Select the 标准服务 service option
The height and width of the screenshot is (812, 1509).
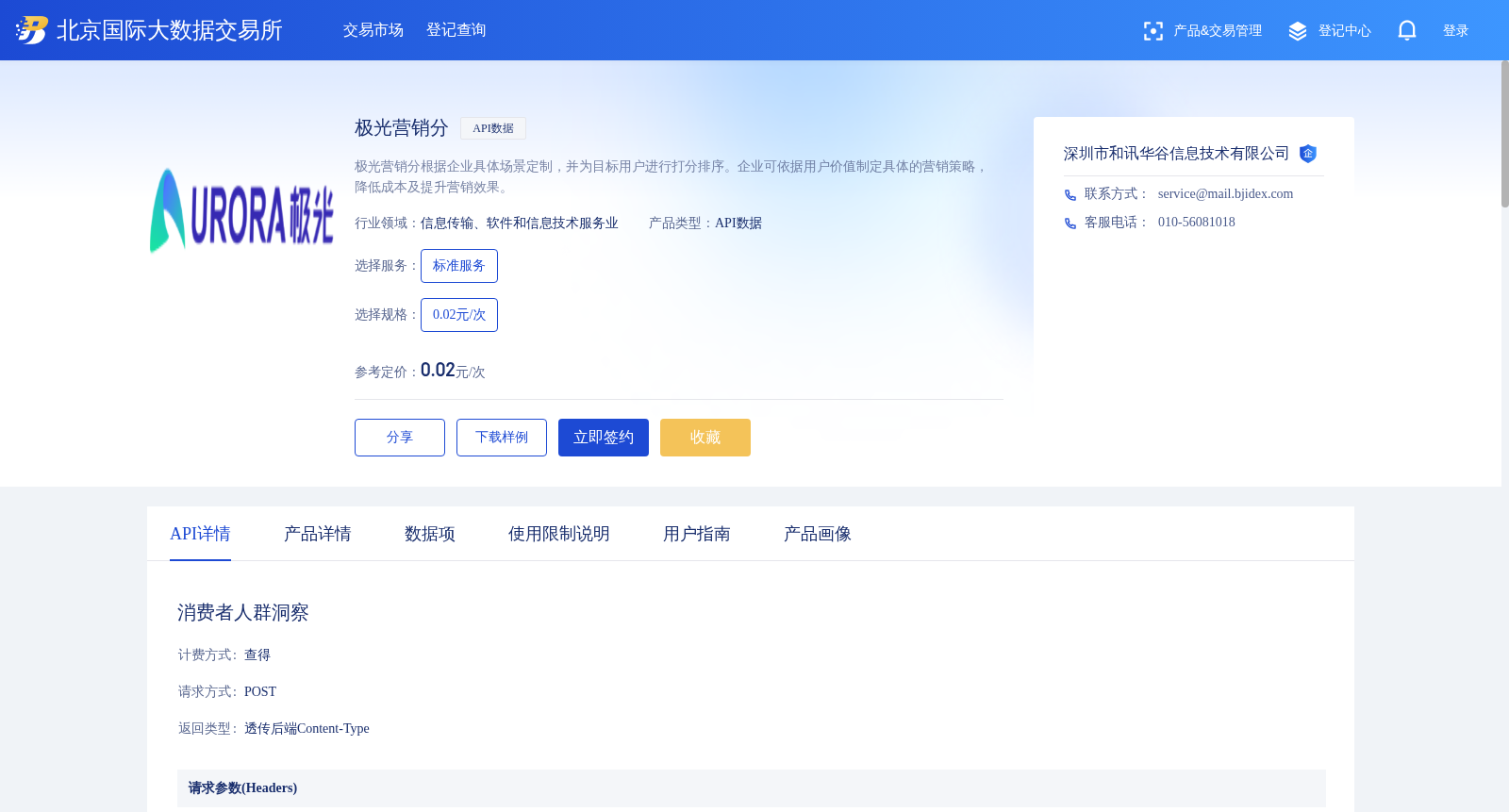click(x=459, y=266)
